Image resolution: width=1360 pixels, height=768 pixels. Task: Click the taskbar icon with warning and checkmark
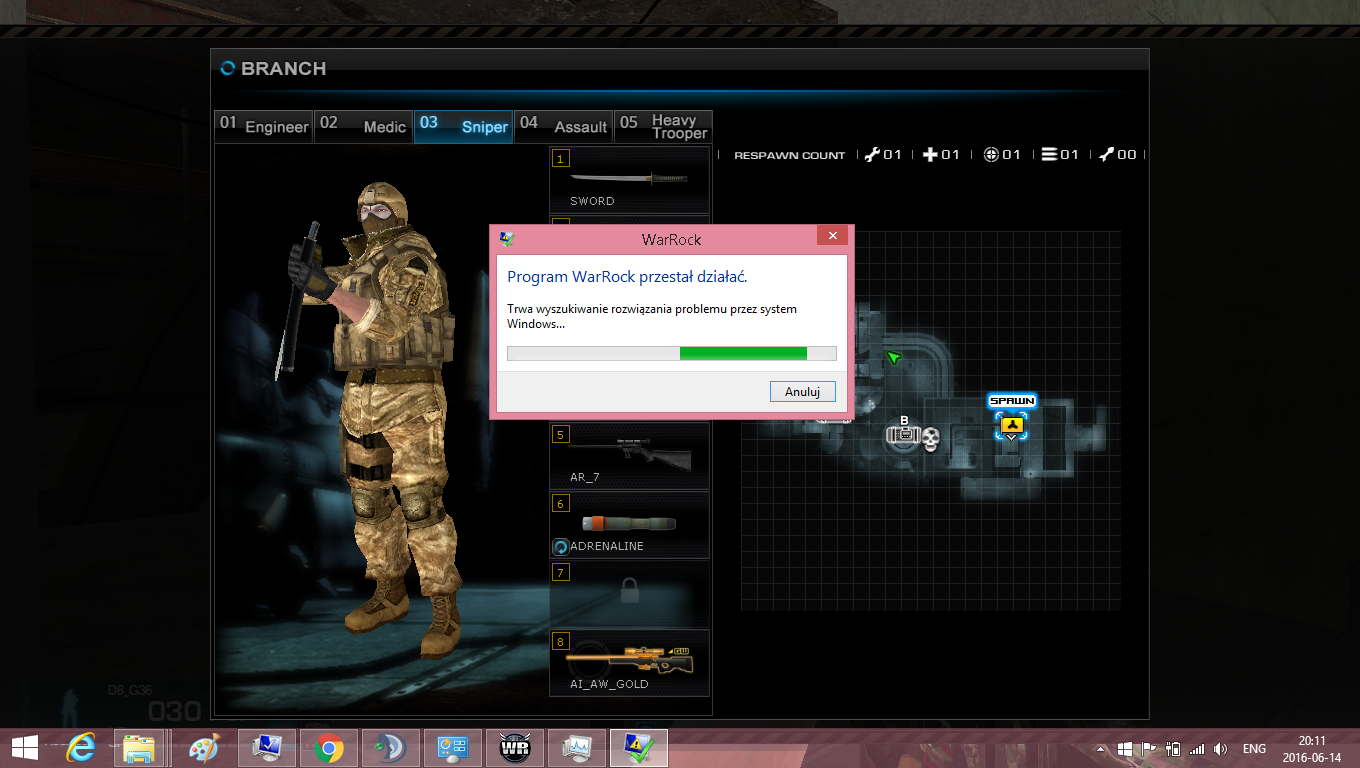pyautogui.click(x=638, y=748)
